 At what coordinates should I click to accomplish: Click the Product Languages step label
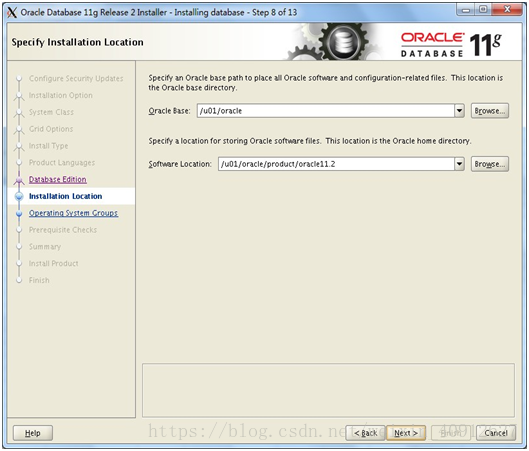point(62,163)
